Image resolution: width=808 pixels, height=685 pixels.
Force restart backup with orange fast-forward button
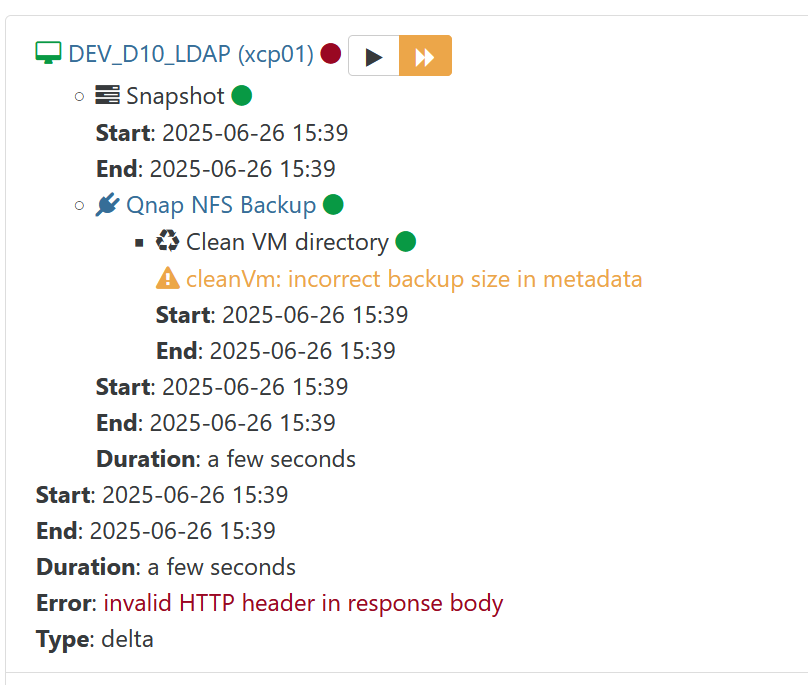tap(425, 56)
